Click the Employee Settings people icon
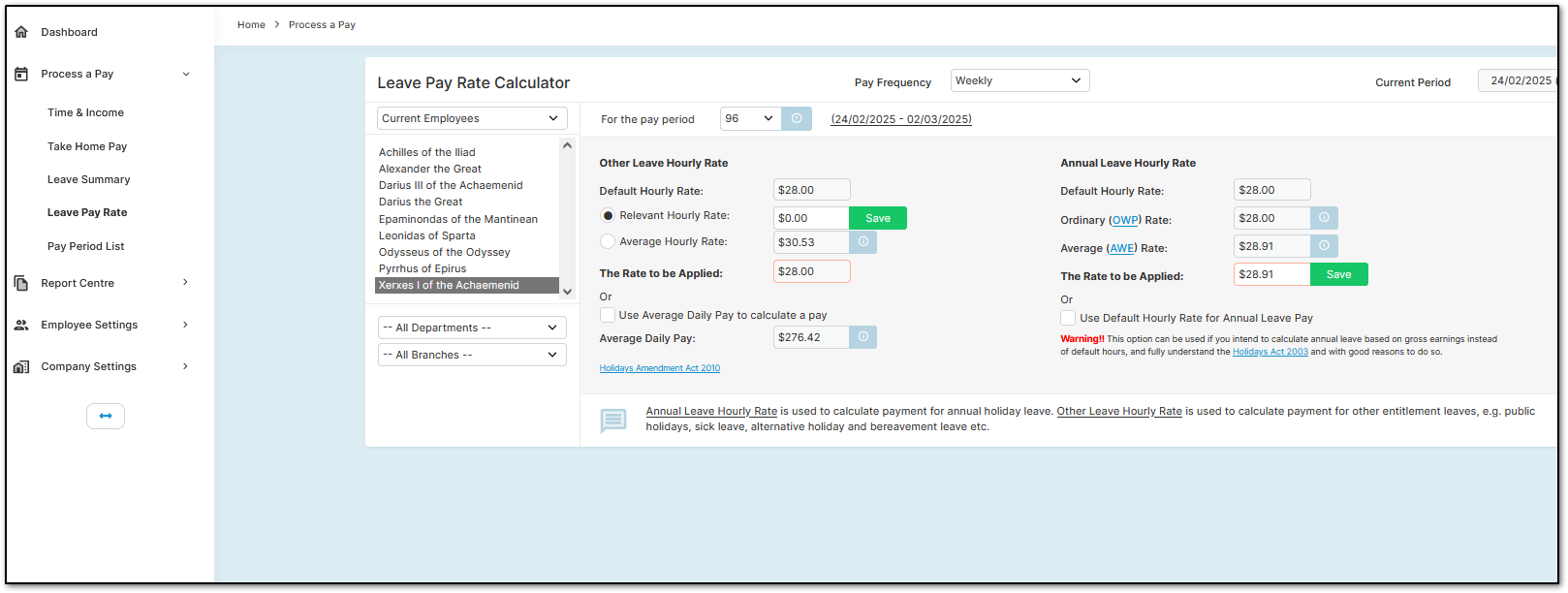 (x=21, y=325)
